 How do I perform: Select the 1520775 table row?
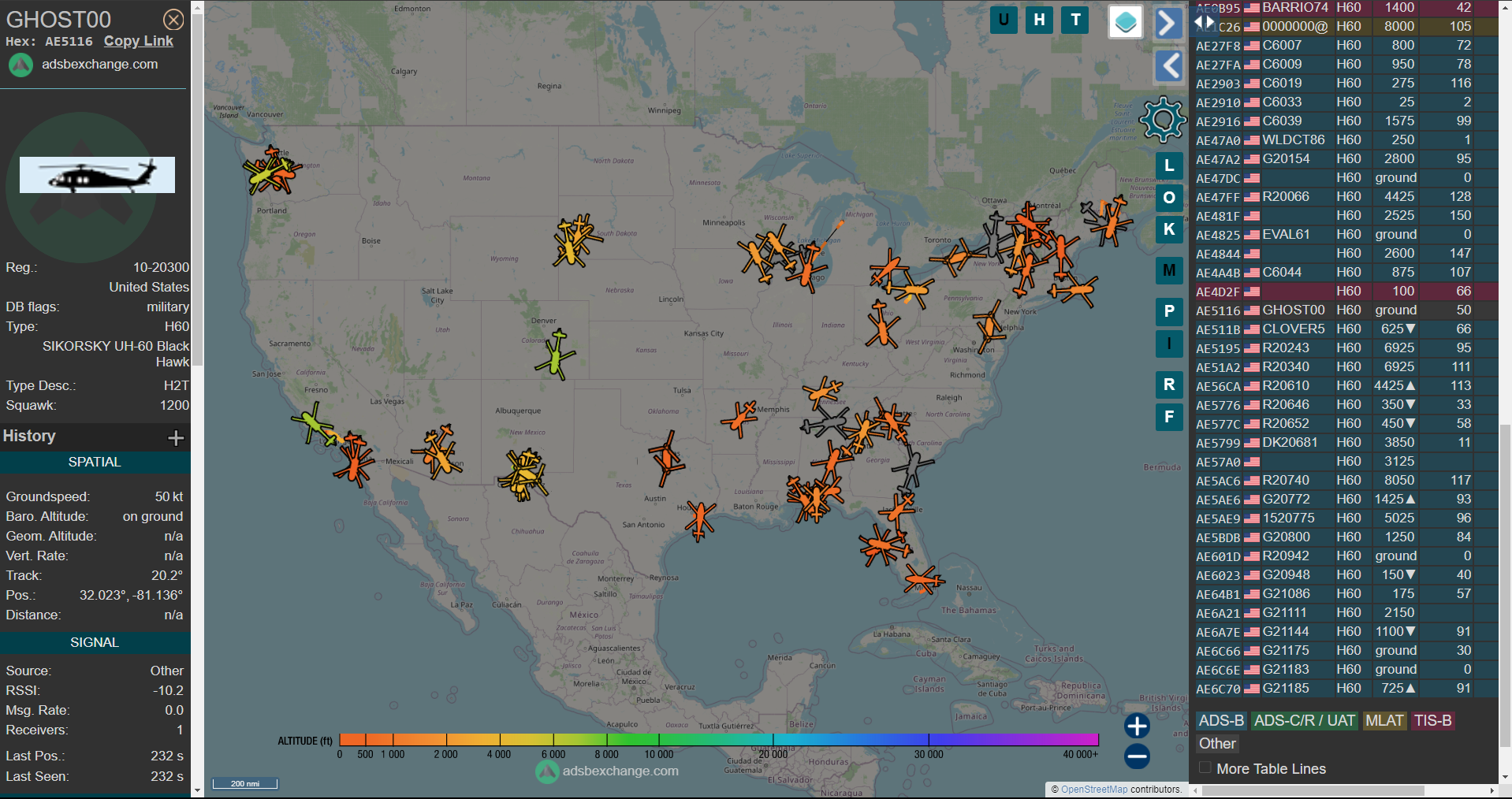[x=1345, y=518]
